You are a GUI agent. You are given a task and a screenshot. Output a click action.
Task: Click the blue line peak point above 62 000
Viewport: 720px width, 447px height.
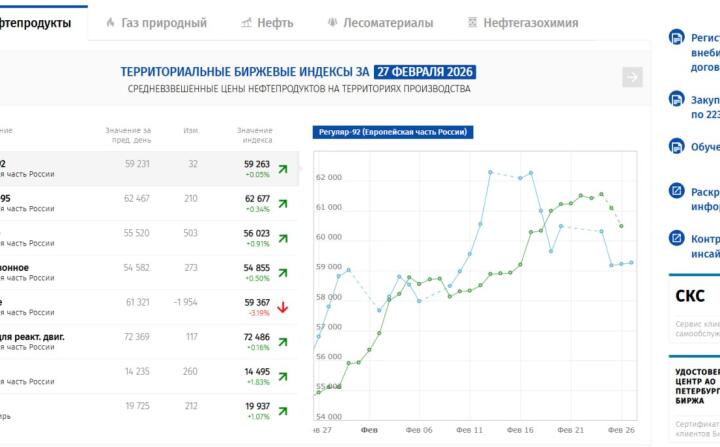coord(490,172)
